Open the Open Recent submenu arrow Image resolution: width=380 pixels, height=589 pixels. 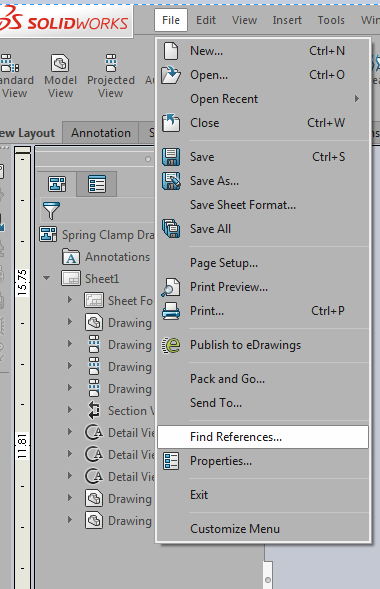point(356,98)
